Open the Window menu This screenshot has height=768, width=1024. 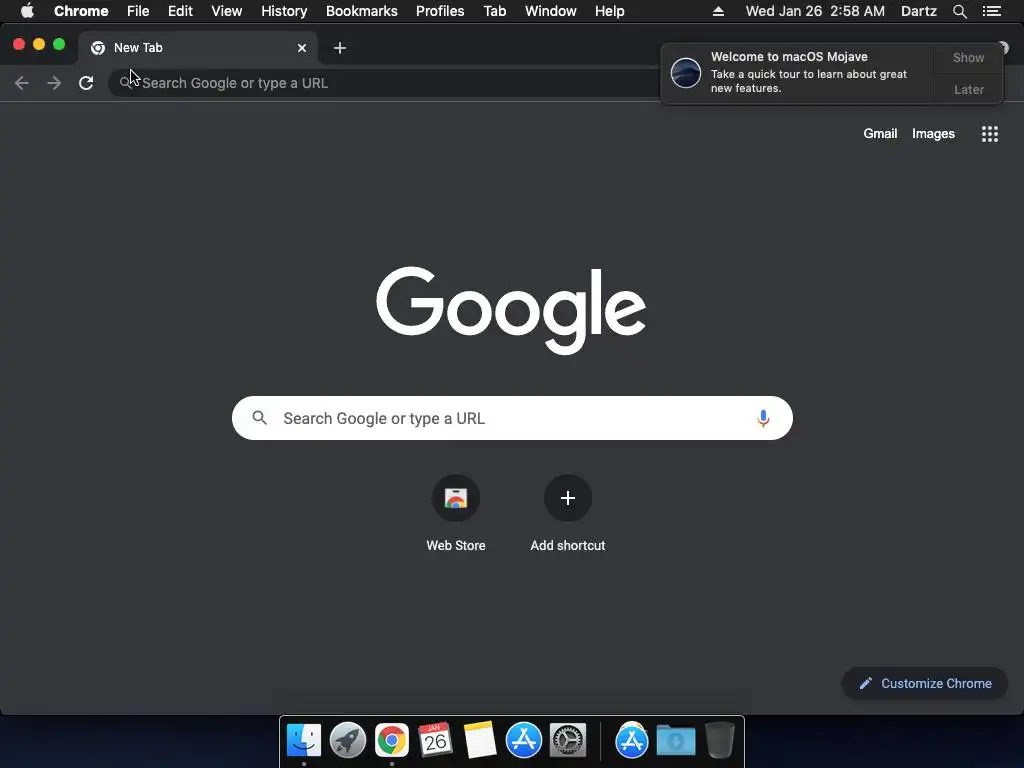(551, 11)
